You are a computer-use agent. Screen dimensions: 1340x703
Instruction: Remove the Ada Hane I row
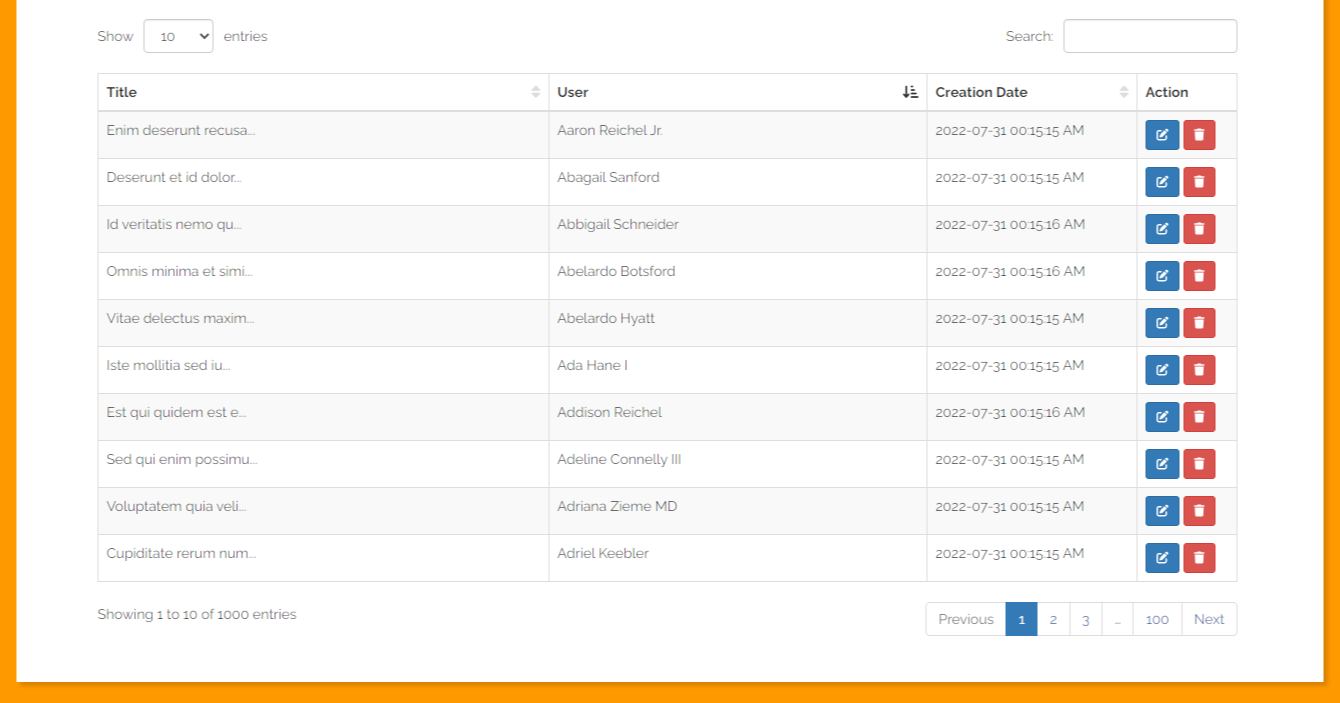1199,370
